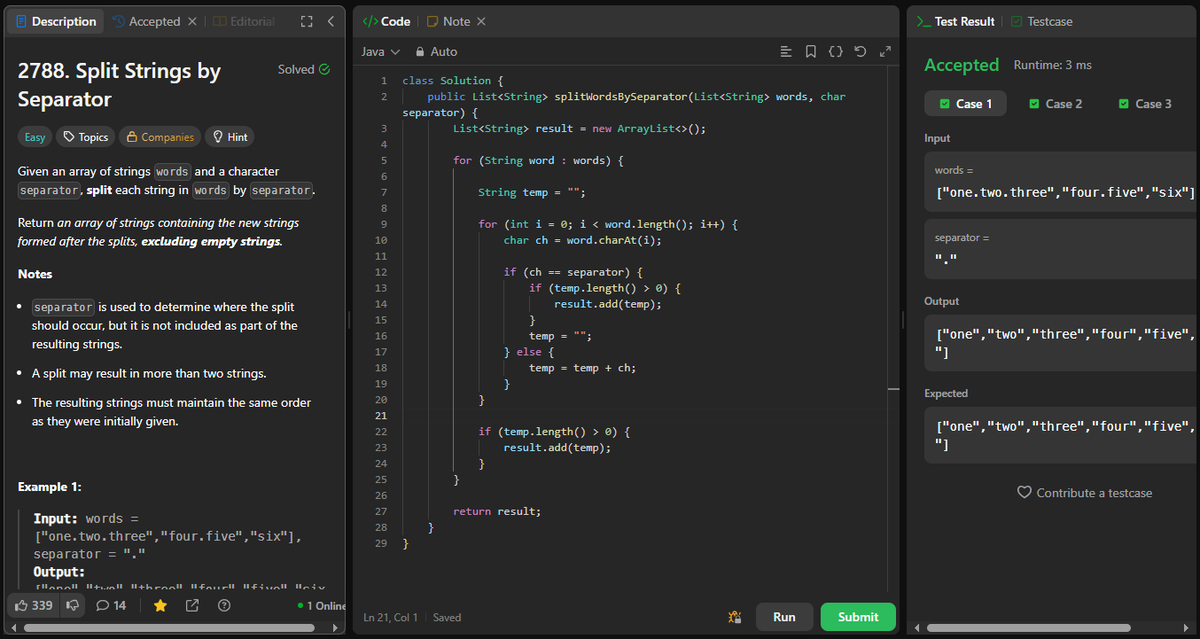Click the Hint indicator
1200x639 pixels.
tap(229, 136)
